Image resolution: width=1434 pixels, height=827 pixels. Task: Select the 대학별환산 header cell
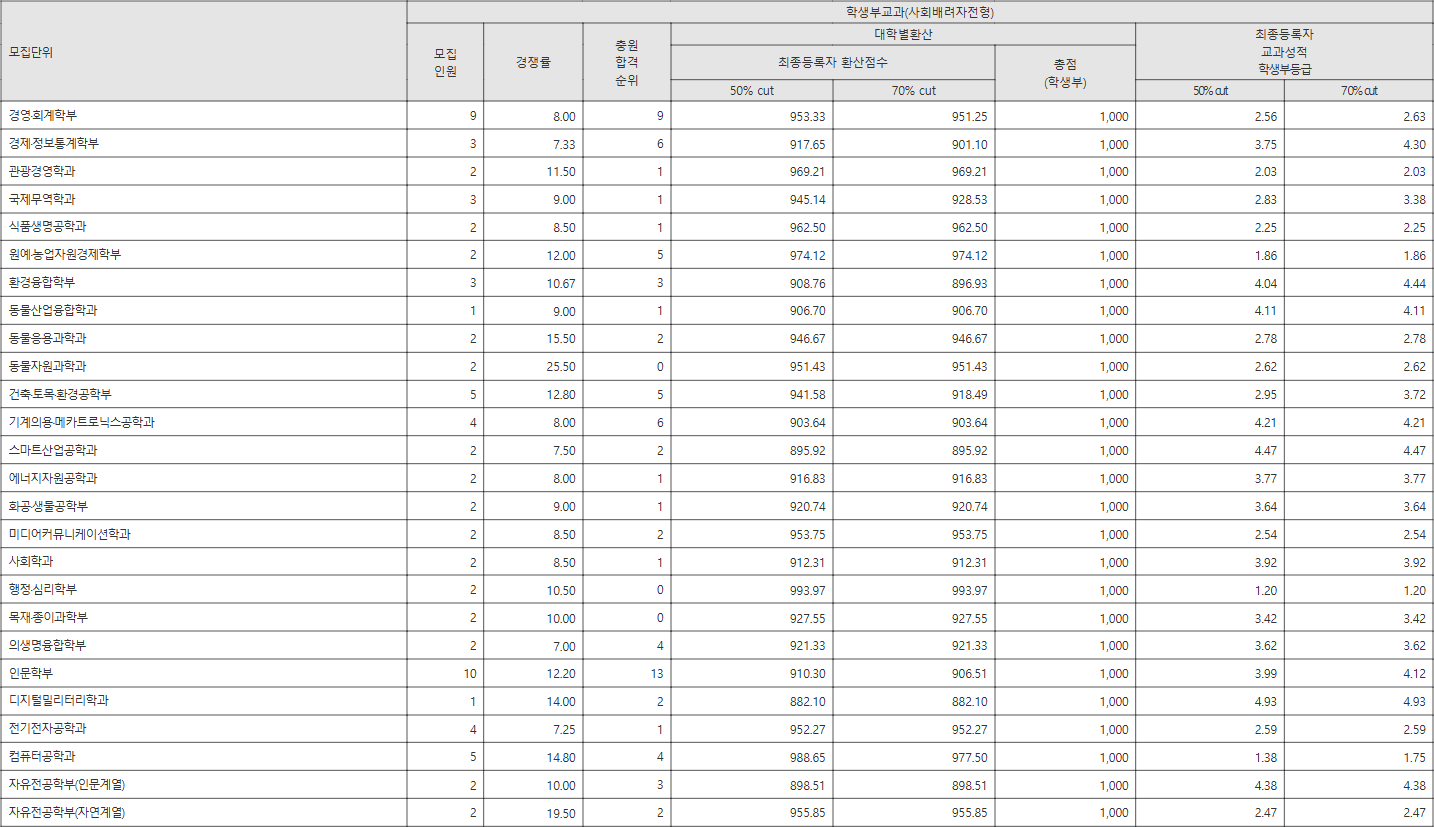[x=902, y=34]
